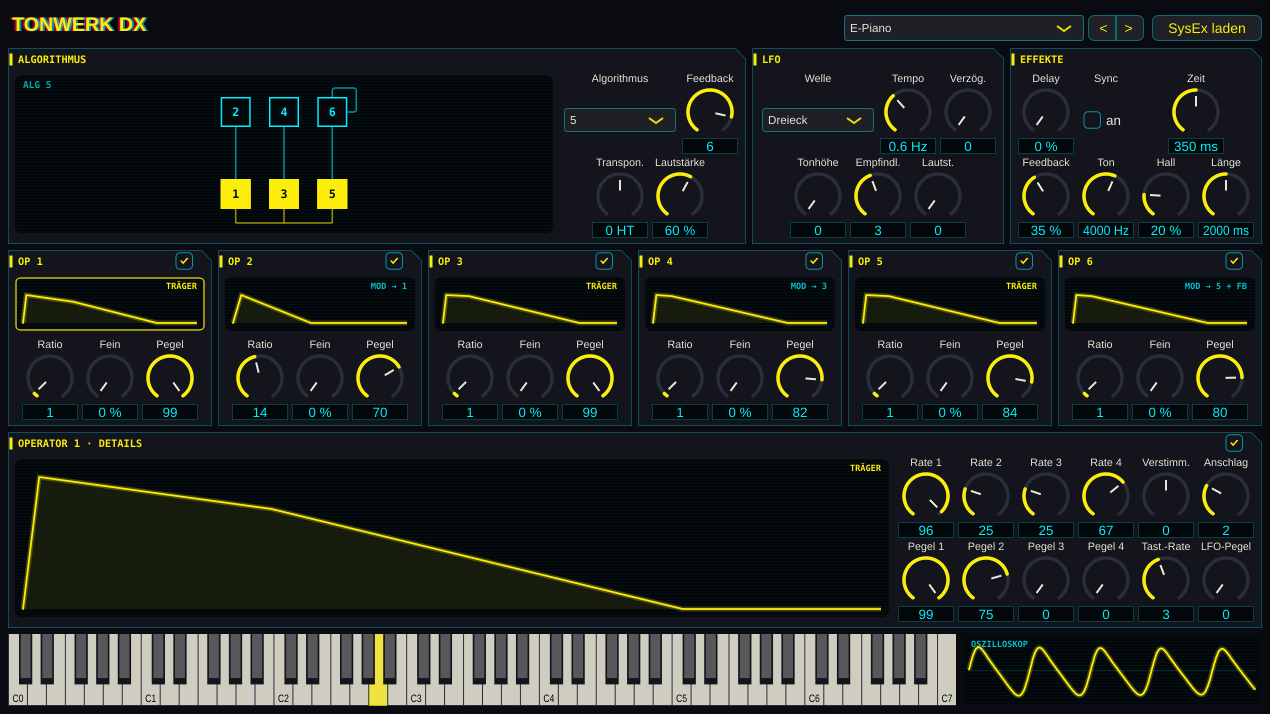Click the Pegel 2 knob in Operator details
This screenshot has height=714, width=1270.
point(986,580)
